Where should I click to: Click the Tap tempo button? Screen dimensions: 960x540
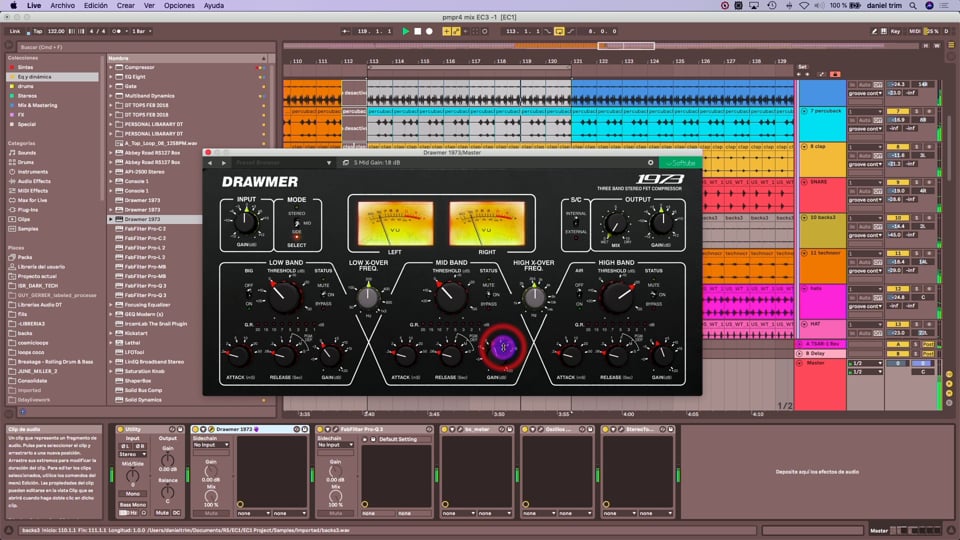coord(37,31)
